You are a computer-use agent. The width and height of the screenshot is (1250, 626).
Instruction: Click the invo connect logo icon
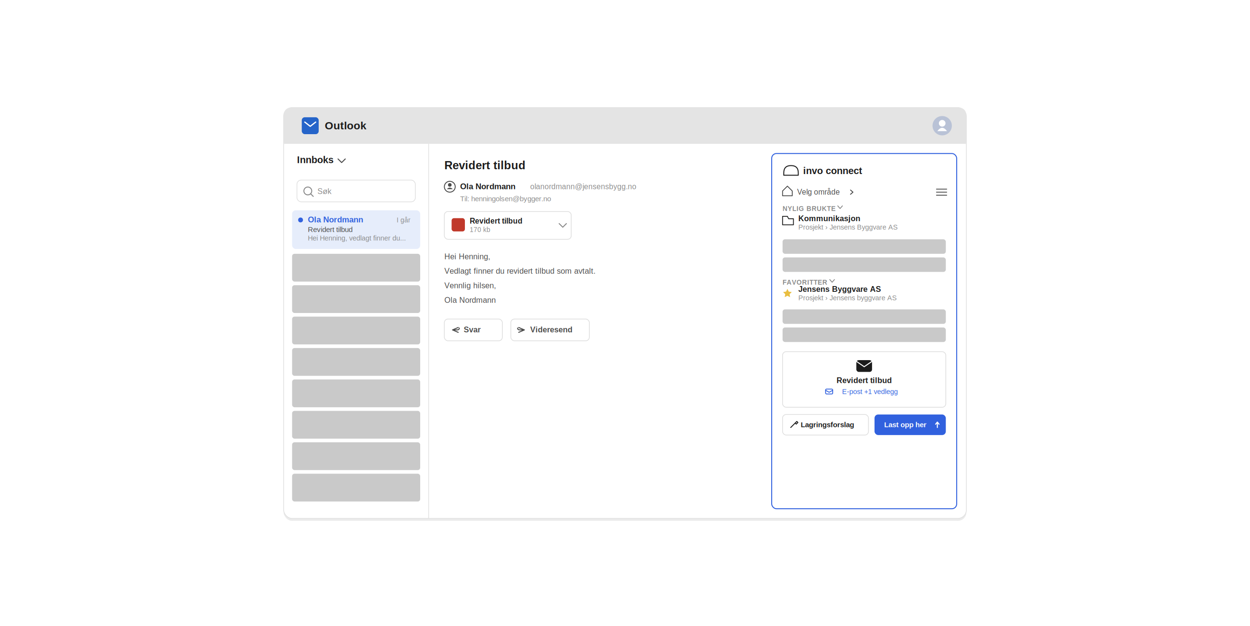click(x=791, y=171)
